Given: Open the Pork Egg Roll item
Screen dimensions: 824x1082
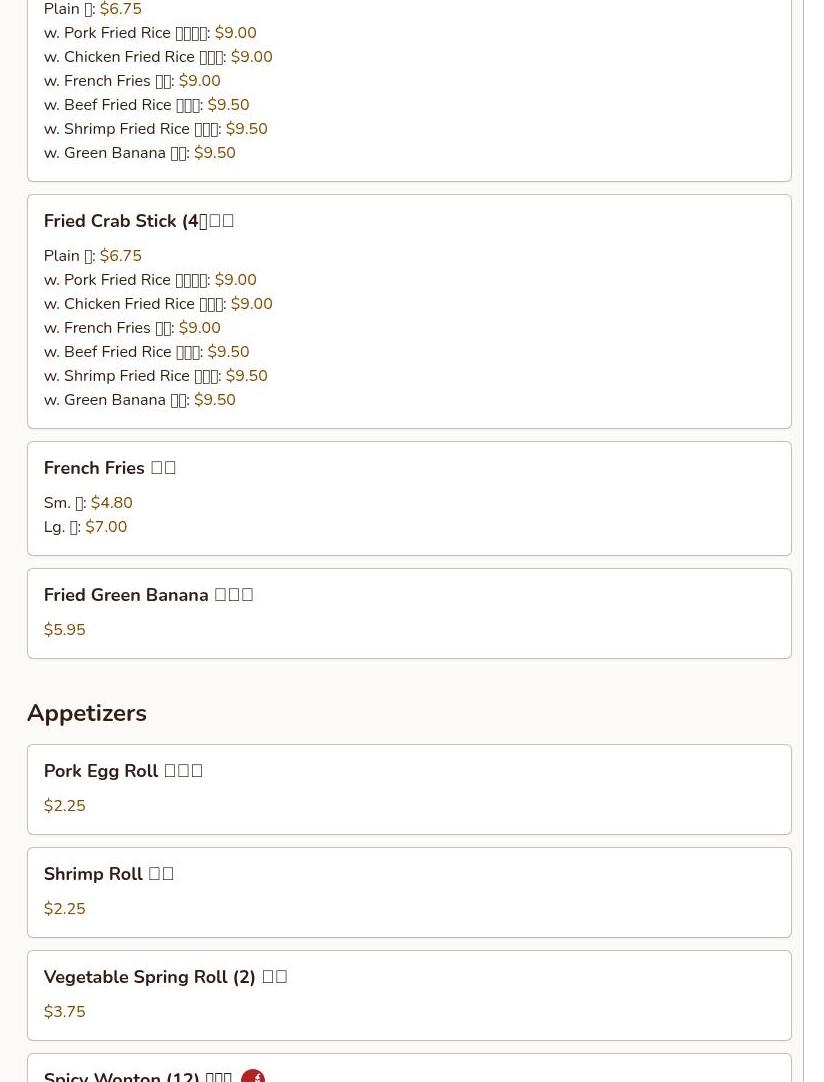Looking at the screenshot, I should point(123,771).
